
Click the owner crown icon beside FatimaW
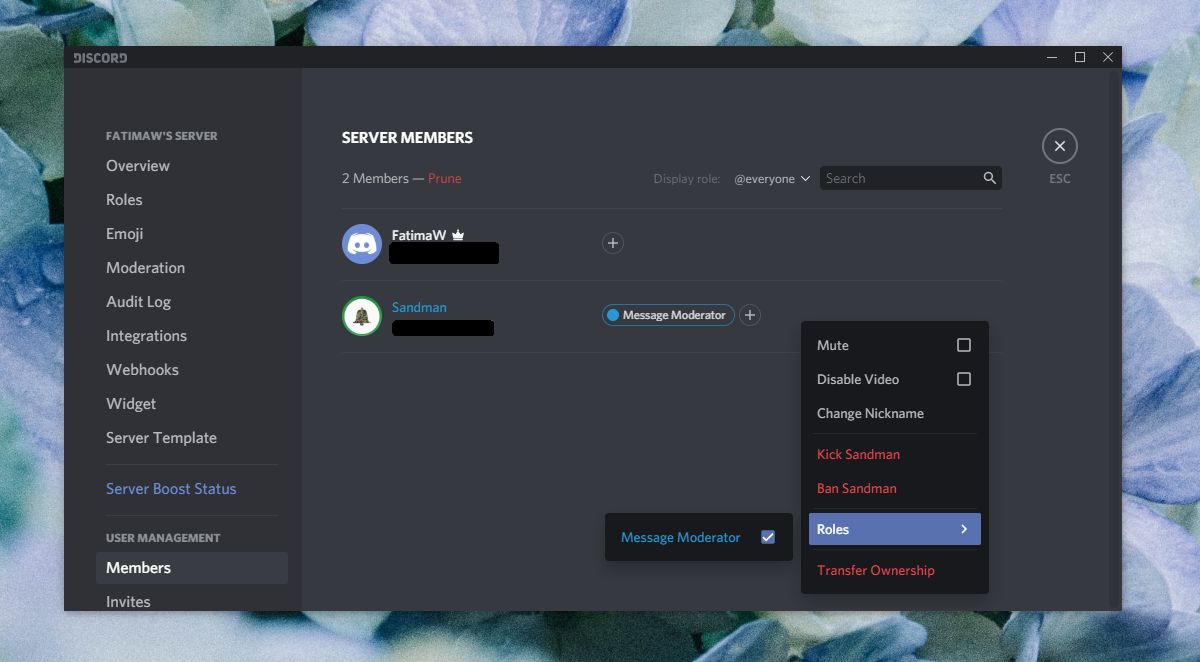click(458, 235)
